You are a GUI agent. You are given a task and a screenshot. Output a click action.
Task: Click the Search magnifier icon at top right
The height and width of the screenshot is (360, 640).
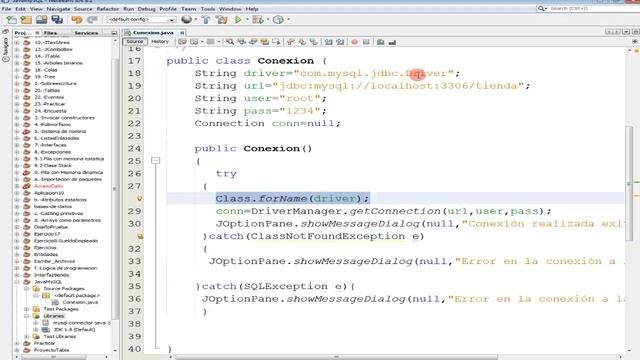click(x=542, y=9)
